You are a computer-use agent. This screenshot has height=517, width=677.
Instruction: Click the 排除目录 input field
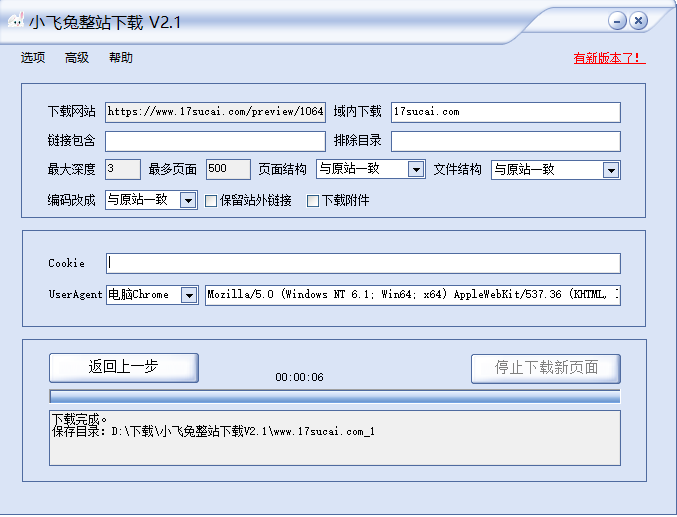pos(506,141)
